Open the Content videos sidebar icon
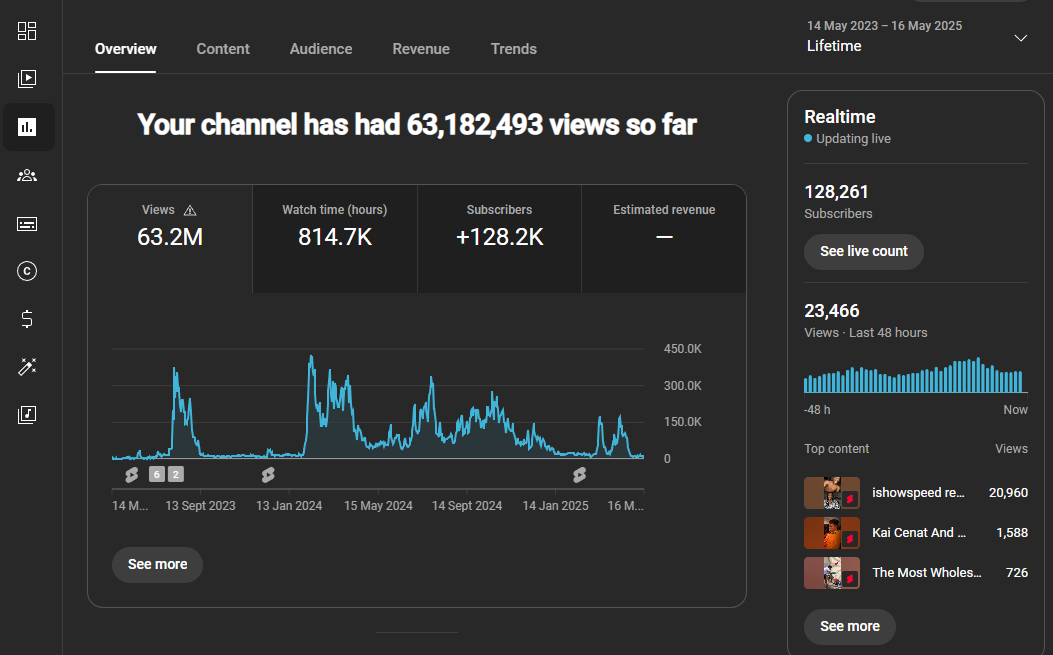 point(27,79)
